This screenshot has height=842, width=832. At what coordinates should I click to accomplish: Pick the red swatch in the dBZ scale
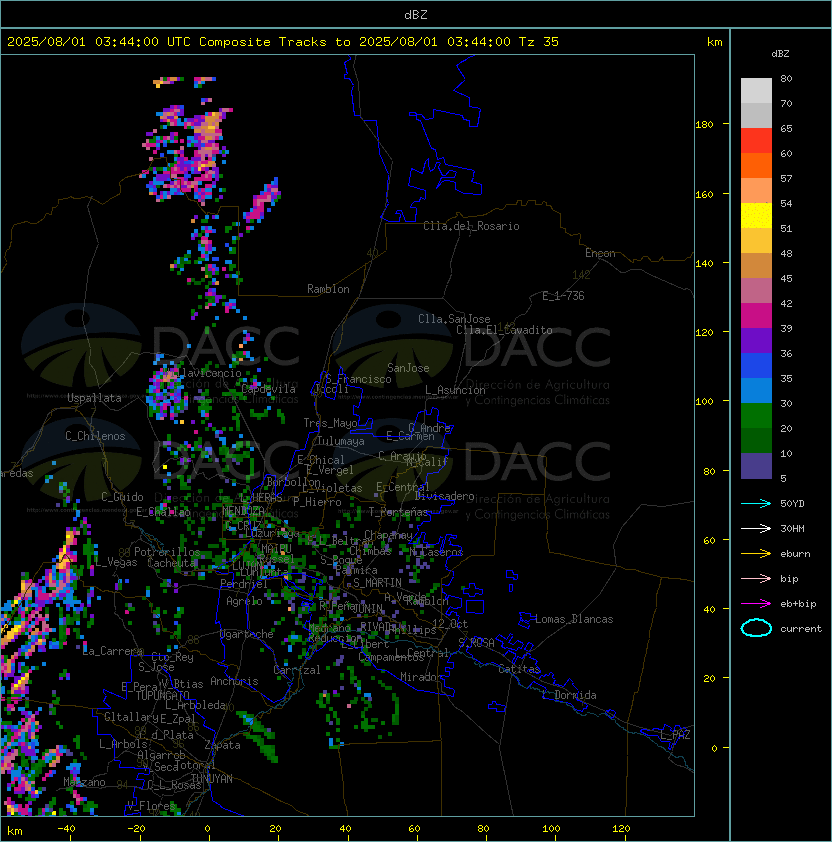756,141
